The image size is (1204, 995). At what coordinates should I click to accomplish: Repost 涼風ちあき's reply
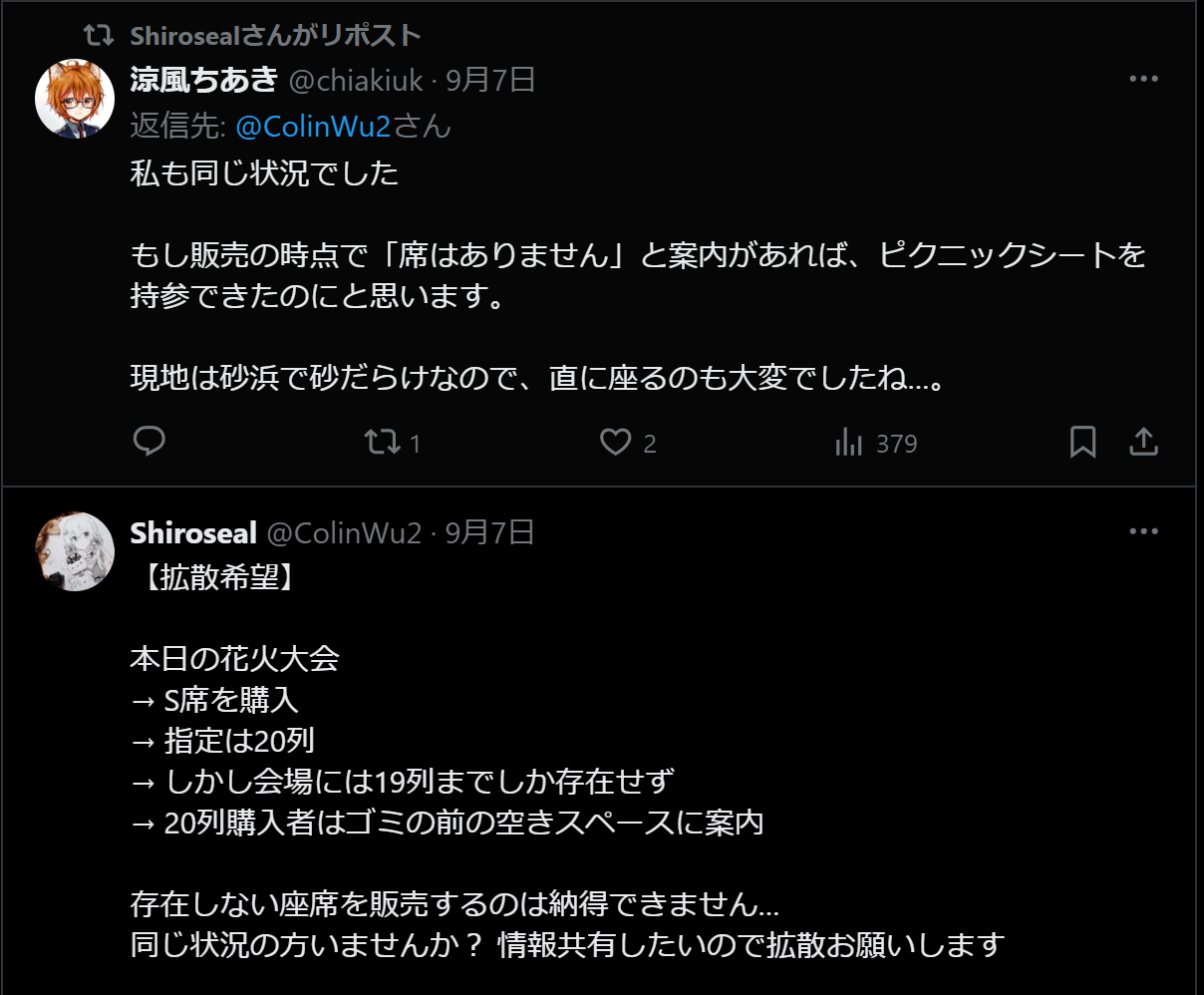(x=383, y=442)
